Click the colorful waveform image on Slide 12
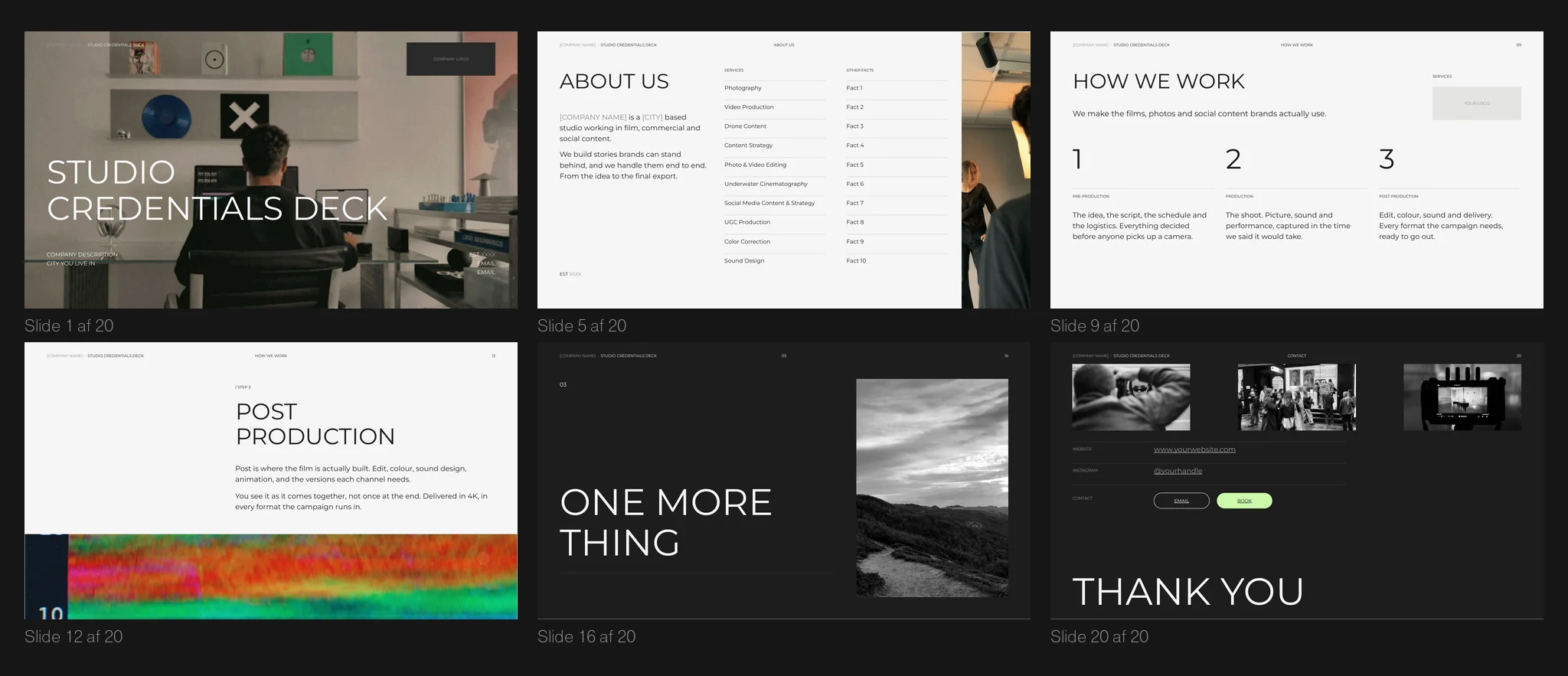 (271, 576)
